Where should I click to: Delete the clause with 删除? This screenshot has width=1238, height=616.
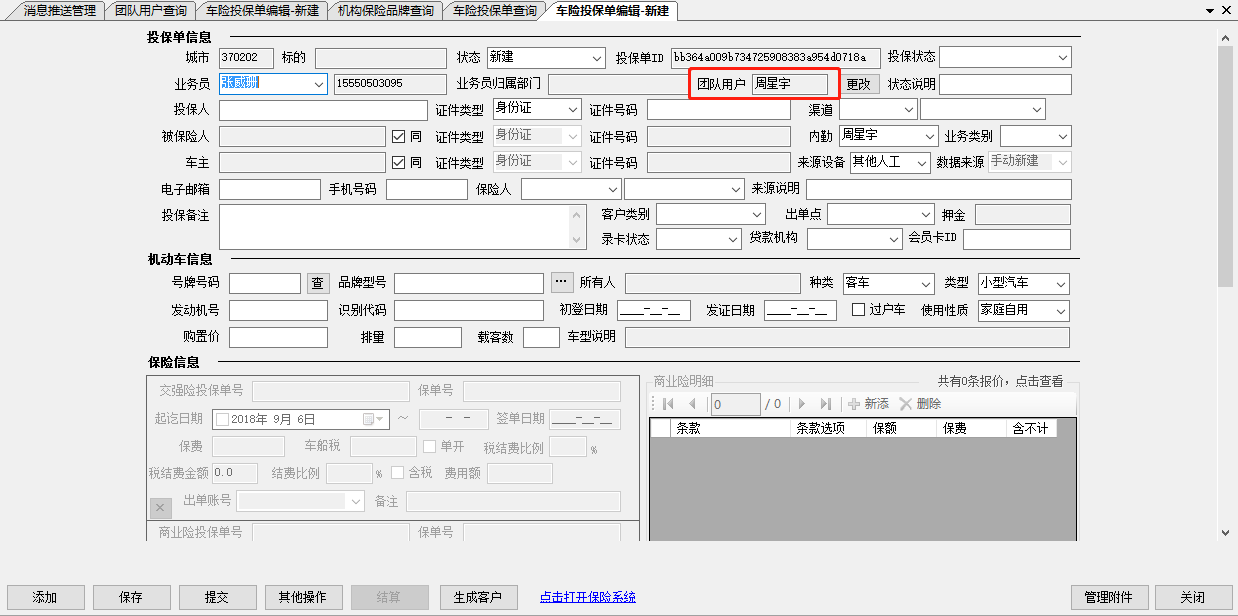[920, 404]
